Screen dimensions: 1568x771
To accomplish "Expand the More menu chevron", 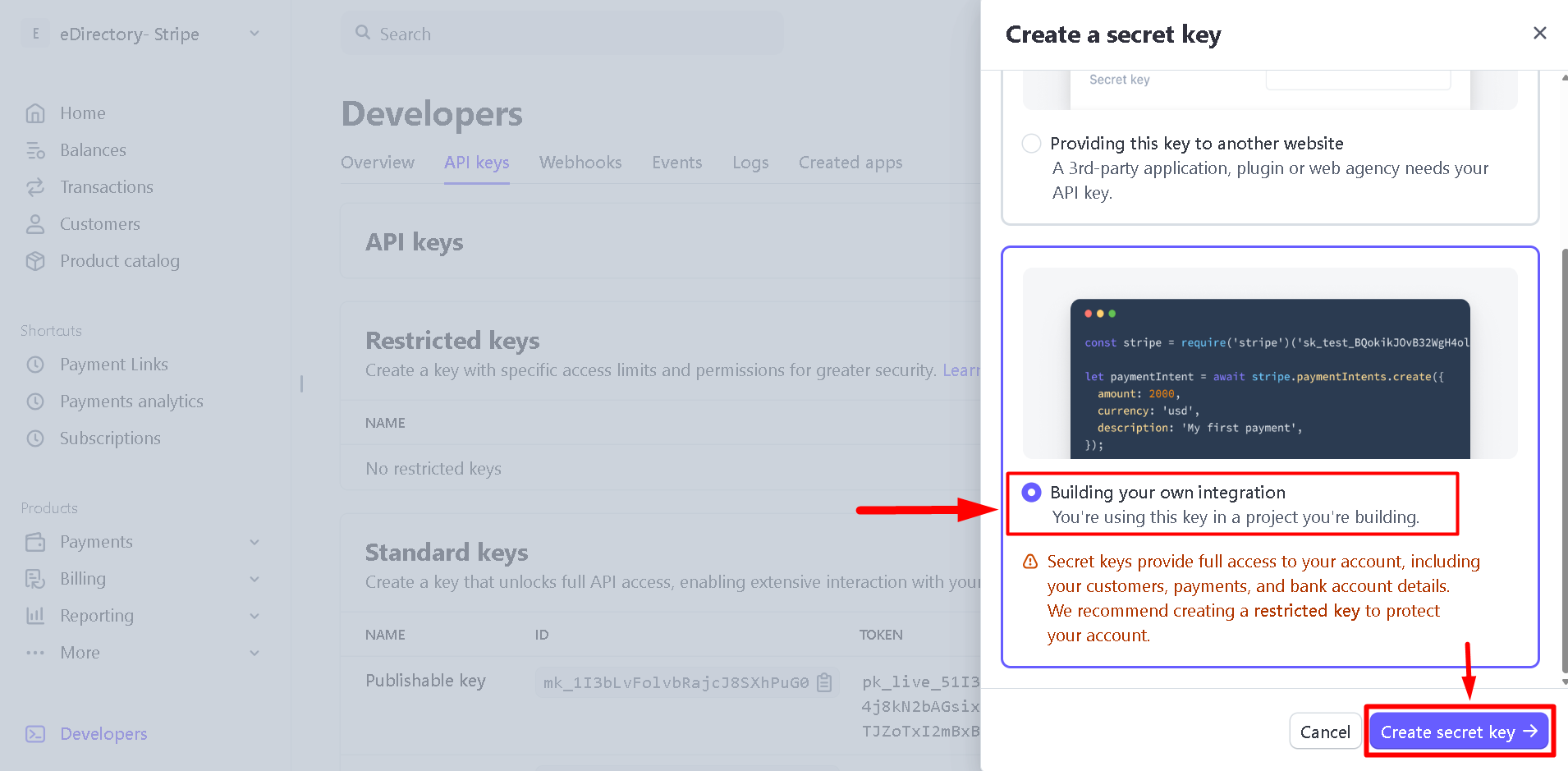I will click(x=254, y=653).
